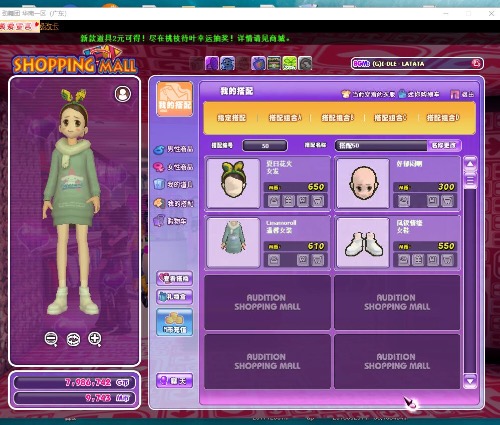500x425 pixels.
Task: Click the large 我的搭配 orange icon
Action: pyautogui.click(x=174, y=99)
